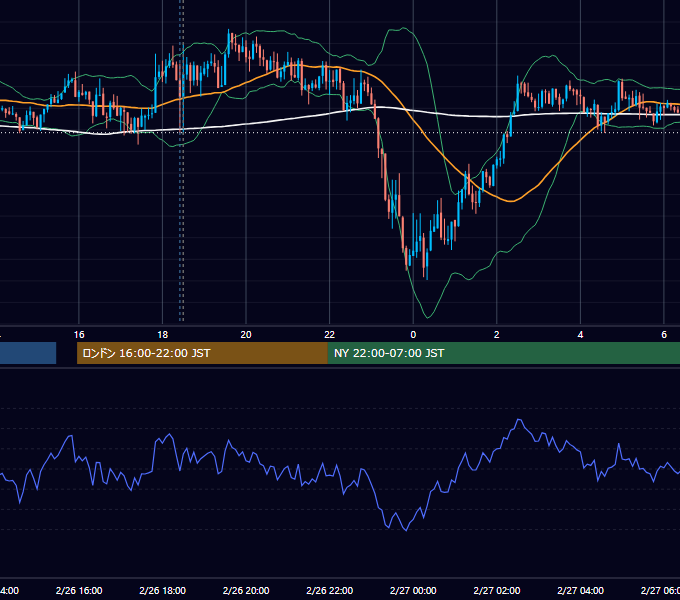Click the '4' hour label on chart axis
Image resolution: width=680 pixels, height=600 pixels.
pyautogui.click(x=580, y=335)
